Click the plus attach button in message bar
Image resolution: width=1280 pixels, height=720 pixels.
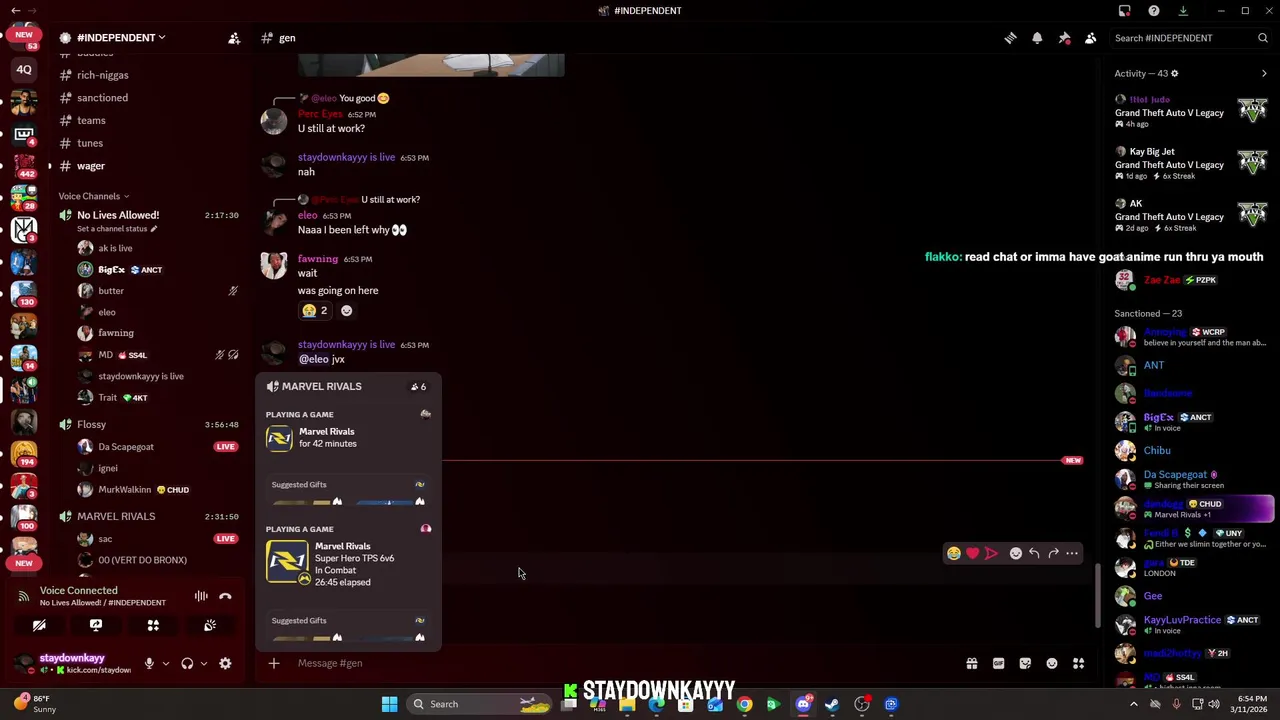(x=273, y=663)
